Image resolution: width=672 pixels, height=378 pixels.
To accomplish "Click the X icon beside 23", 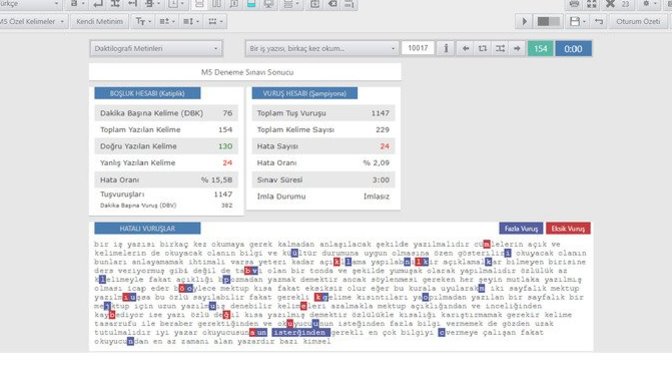I will (610, 4).
